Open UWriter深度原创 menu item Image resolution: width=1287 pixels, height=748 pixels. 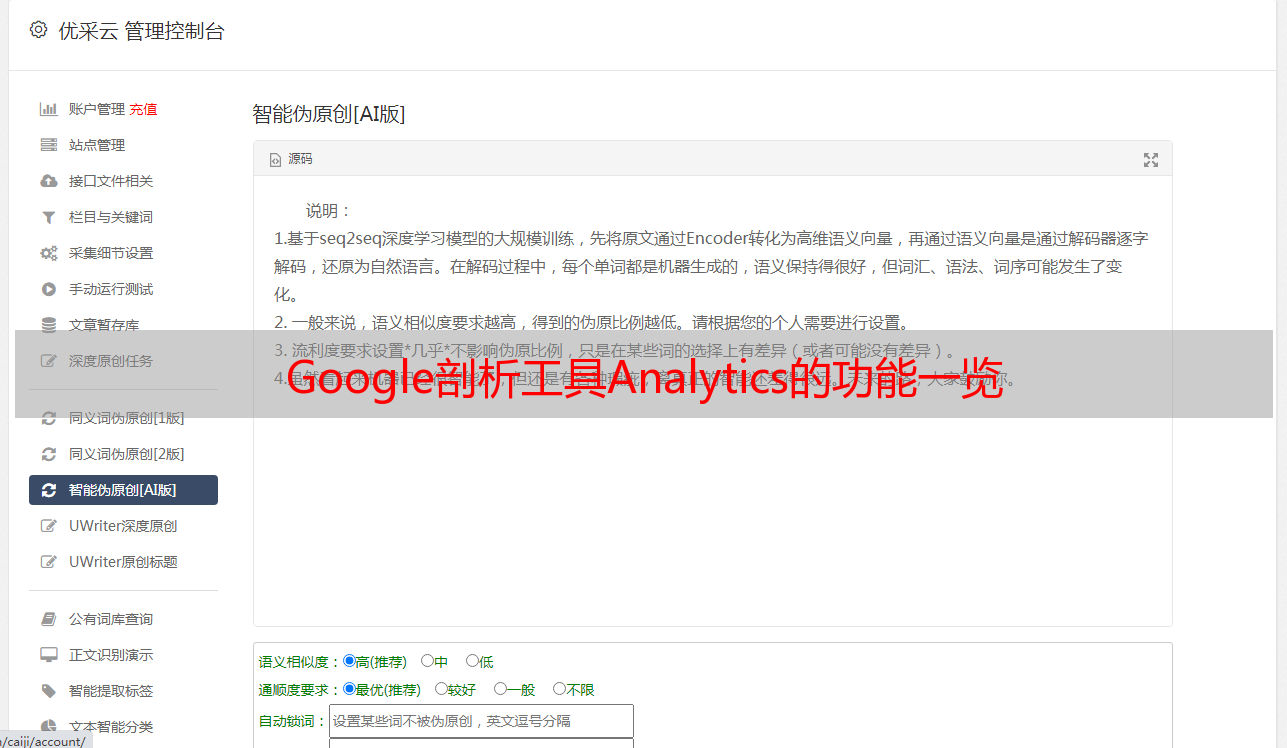click(x=123, y=526)
